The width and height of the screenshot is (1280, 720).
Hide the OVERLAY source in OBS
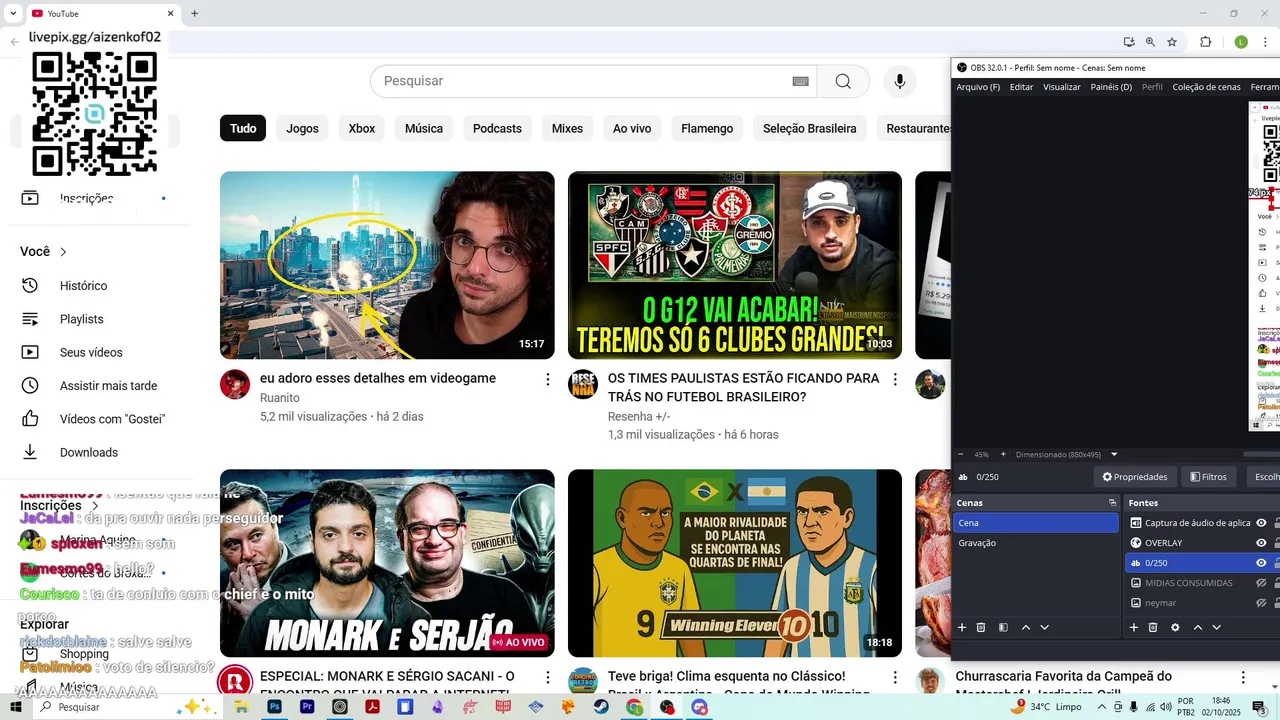(x=1261, y=543)
